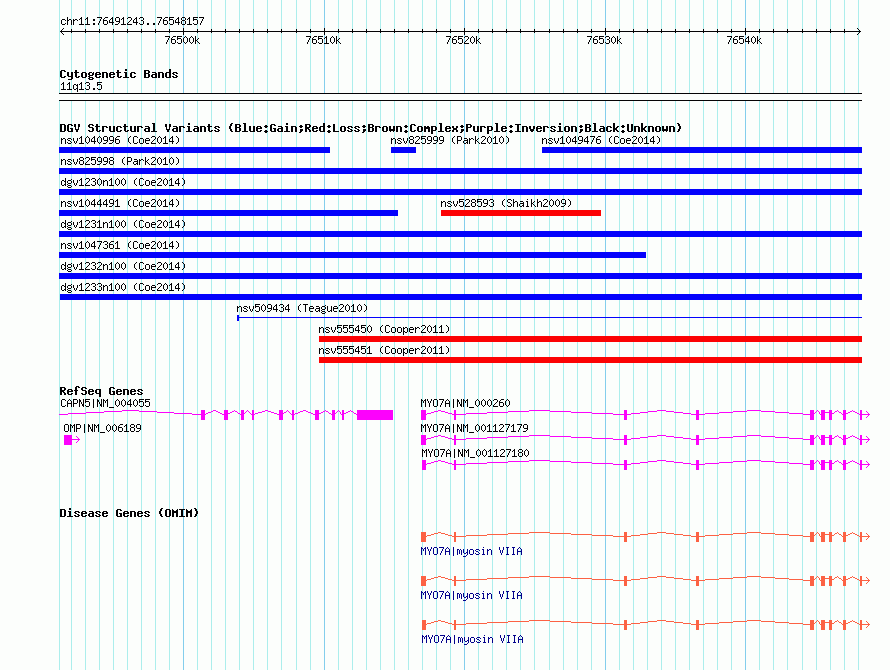Click MYO7A|NM_001127180 transcript label
The height and width of the screenshot is (670, 890).
point(475,453)
